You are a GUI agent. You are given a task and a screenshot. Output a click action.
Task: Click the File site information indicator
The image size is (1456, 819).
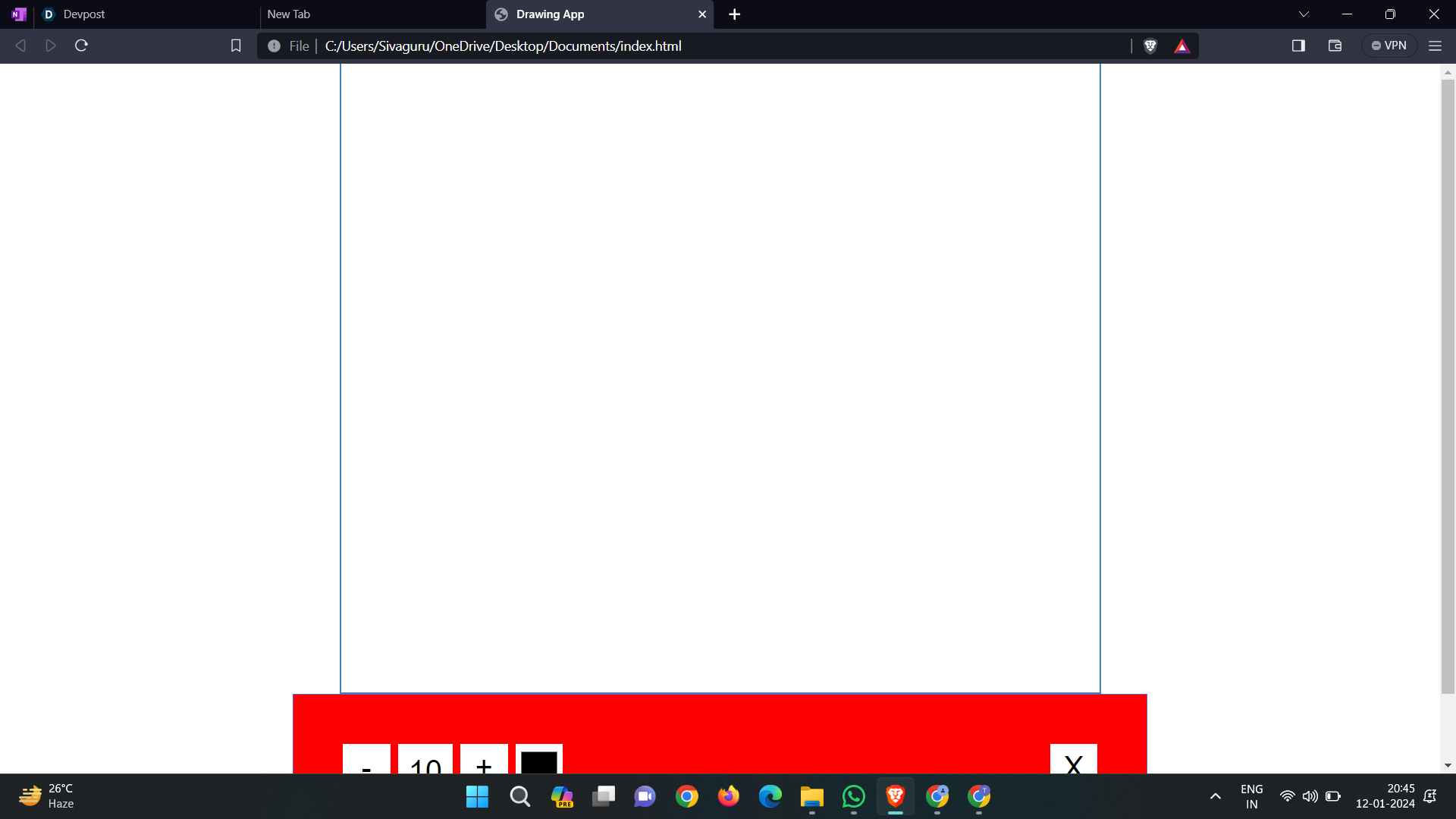click(288, 46)
